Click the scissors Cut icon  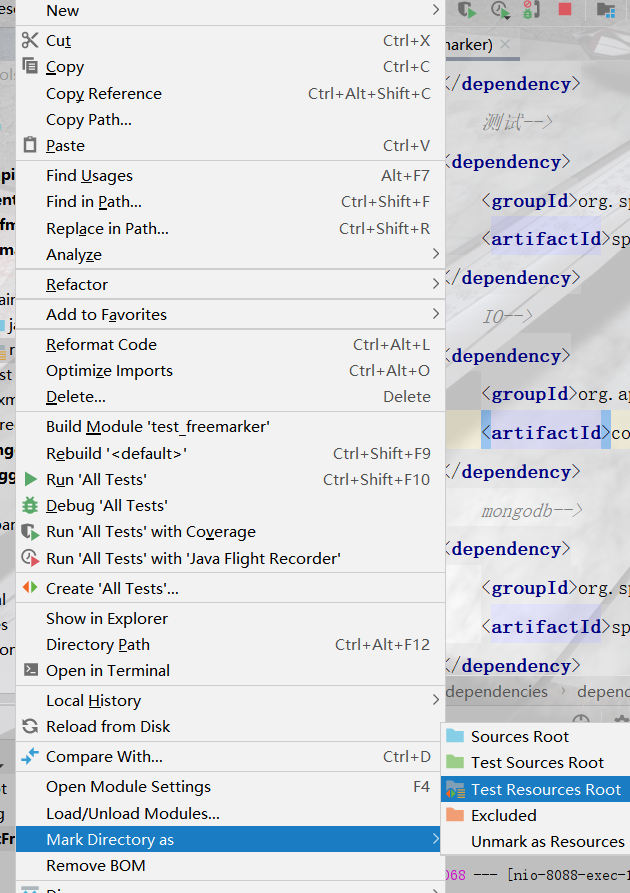[x=30, y=41]
